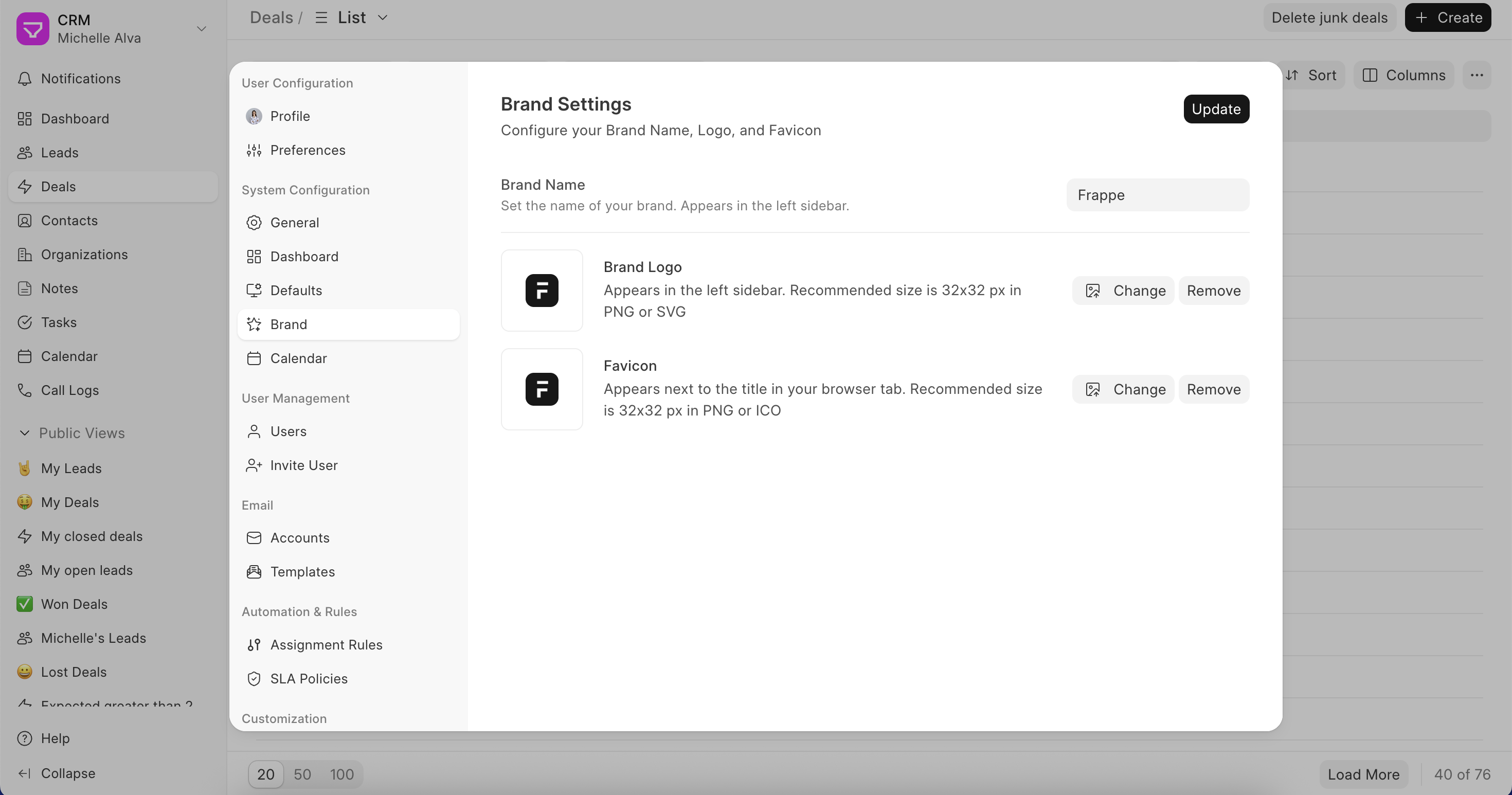1512x795 pixels.
Task: Open Email Accounts settings
Action: point(299,538)
